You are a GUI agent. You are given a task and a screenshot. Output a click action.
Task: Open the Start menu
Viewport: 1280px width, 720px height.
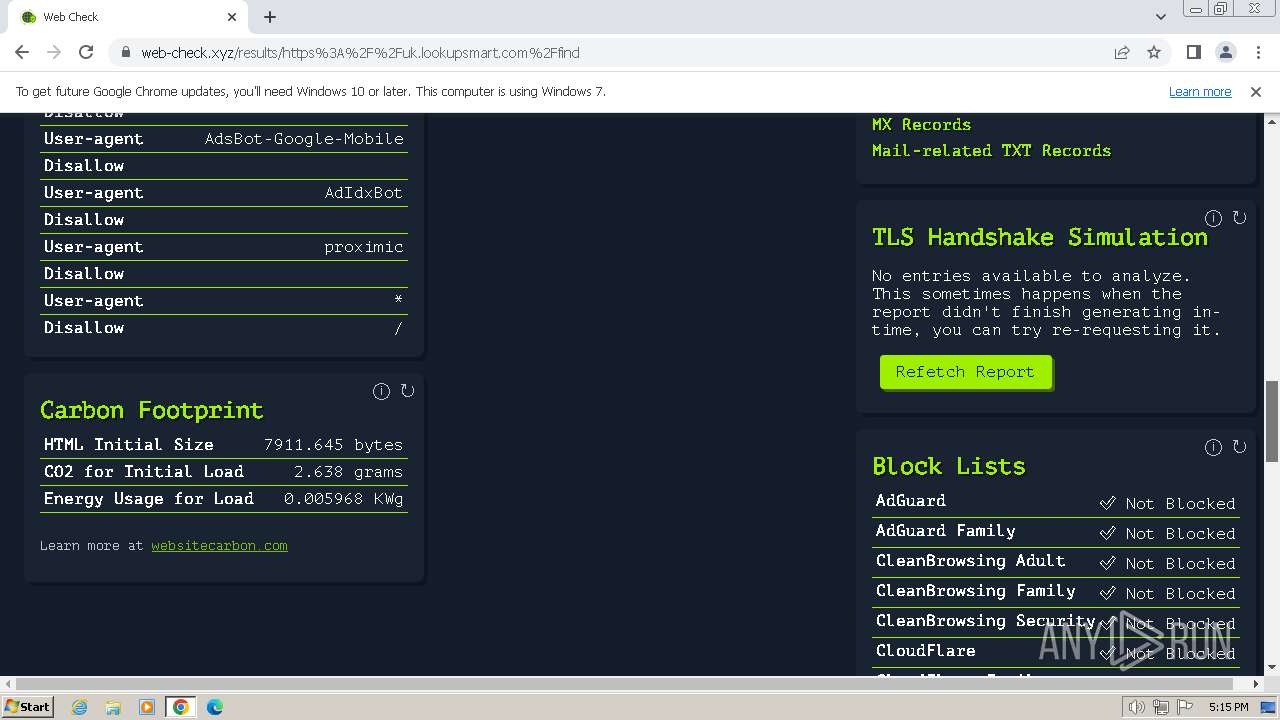coord(28,707)
